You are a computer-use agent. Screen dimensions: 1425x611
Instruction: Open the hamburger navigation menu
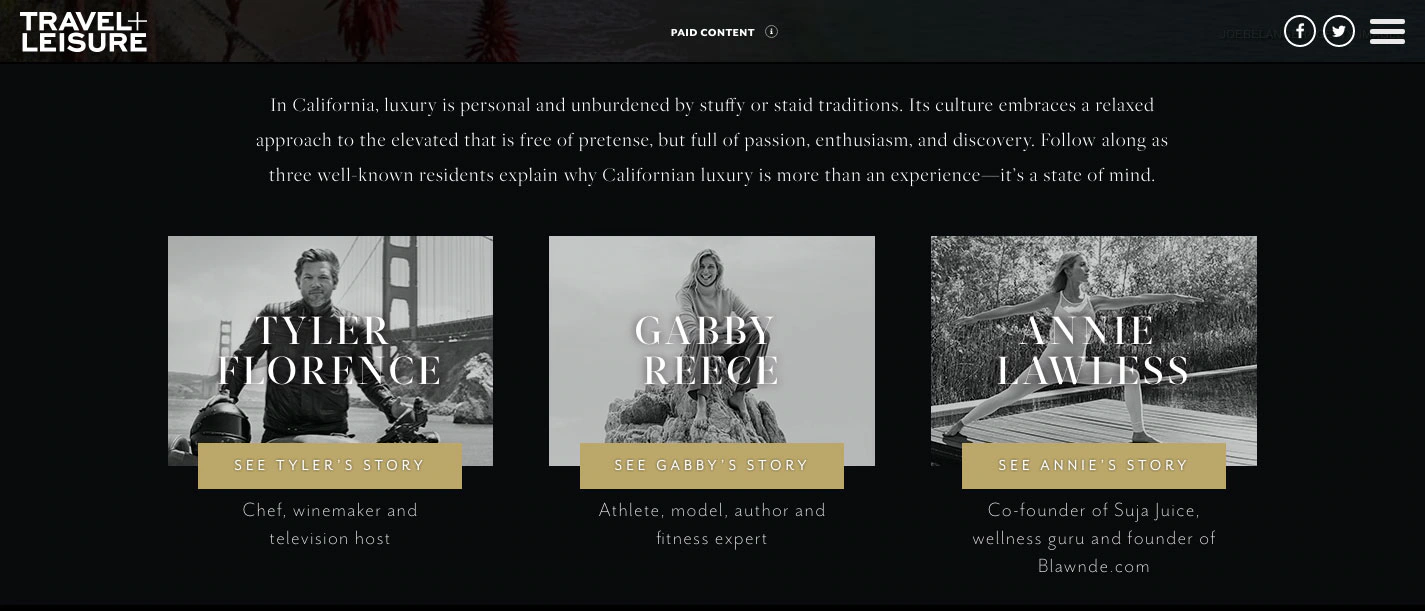click(1387, 31)
